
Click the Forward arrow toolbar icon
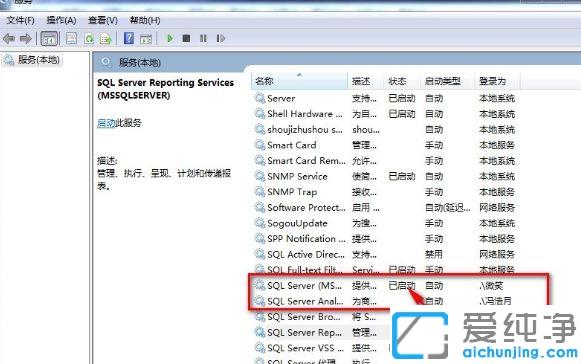[26, 38]
